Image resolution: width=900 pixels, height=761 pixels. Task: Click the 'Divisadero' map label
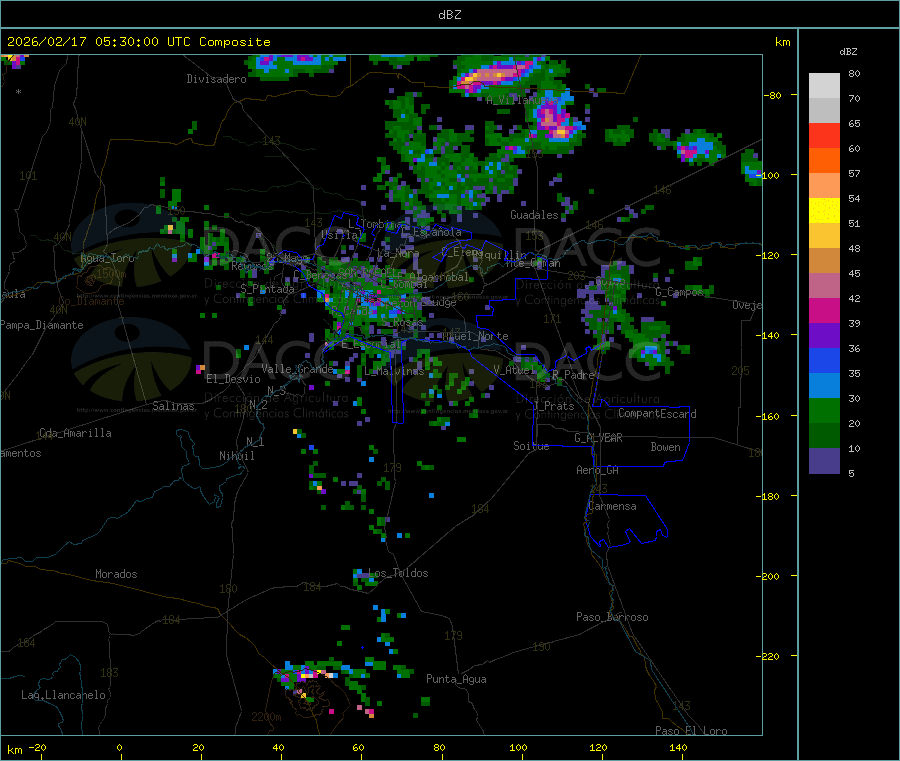coord(216,79)
